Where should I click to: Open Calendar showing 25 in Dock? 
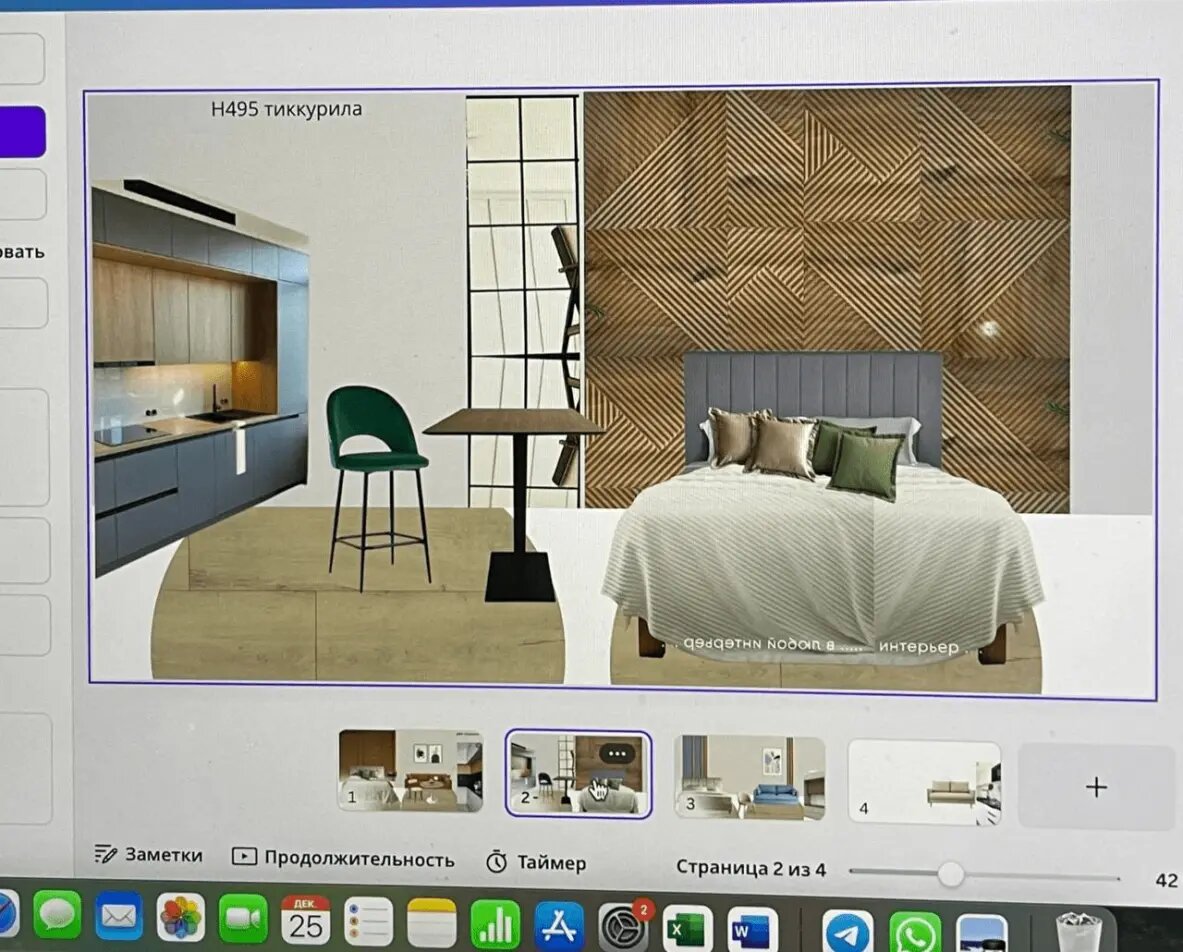coord(306,920)
